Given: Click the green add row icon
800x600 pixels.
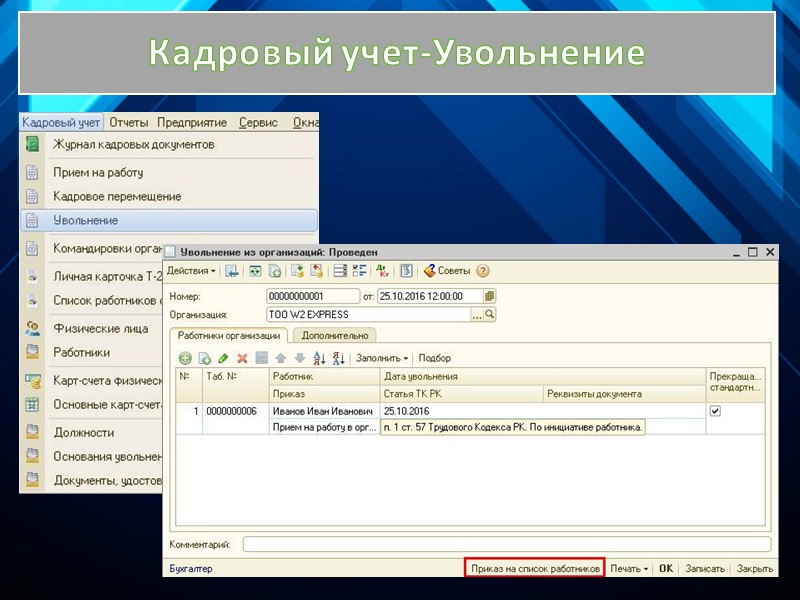Looking at the screenshot, I should click(x=185, y=358).
